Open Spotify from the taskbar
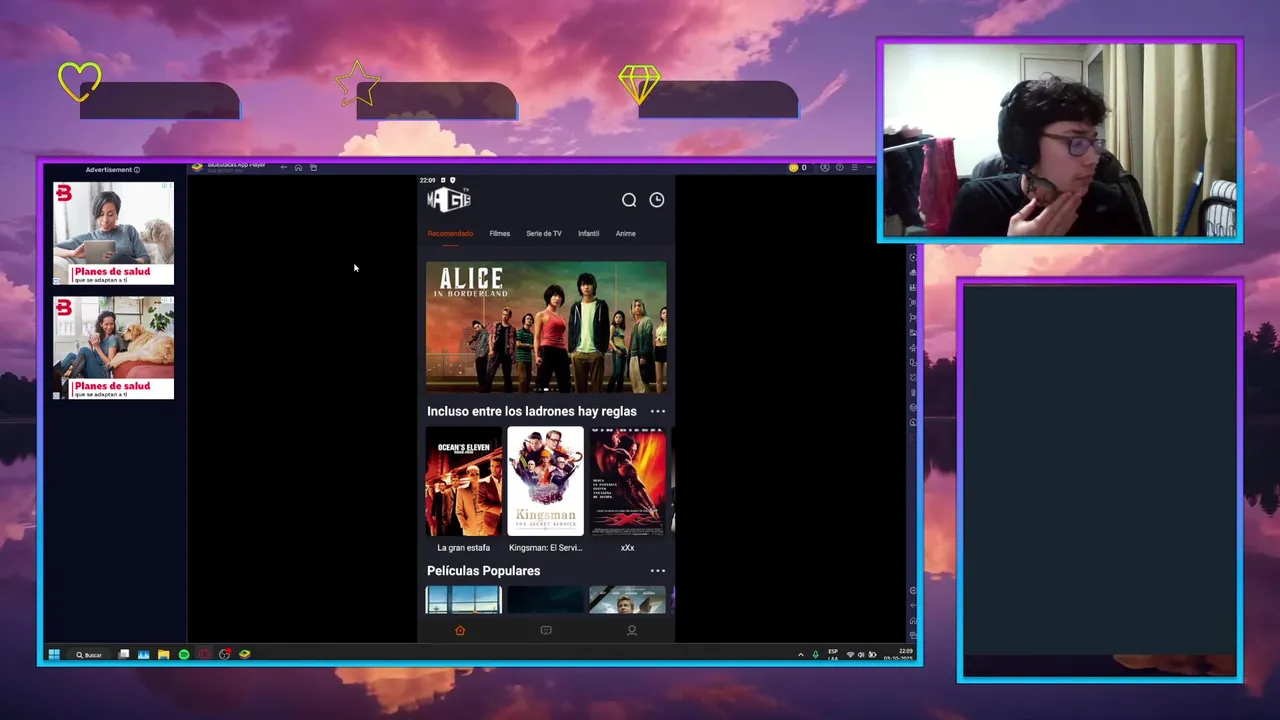Viewport: 1280px width, 720px height. pyautogui.click(x=184, y=654)
